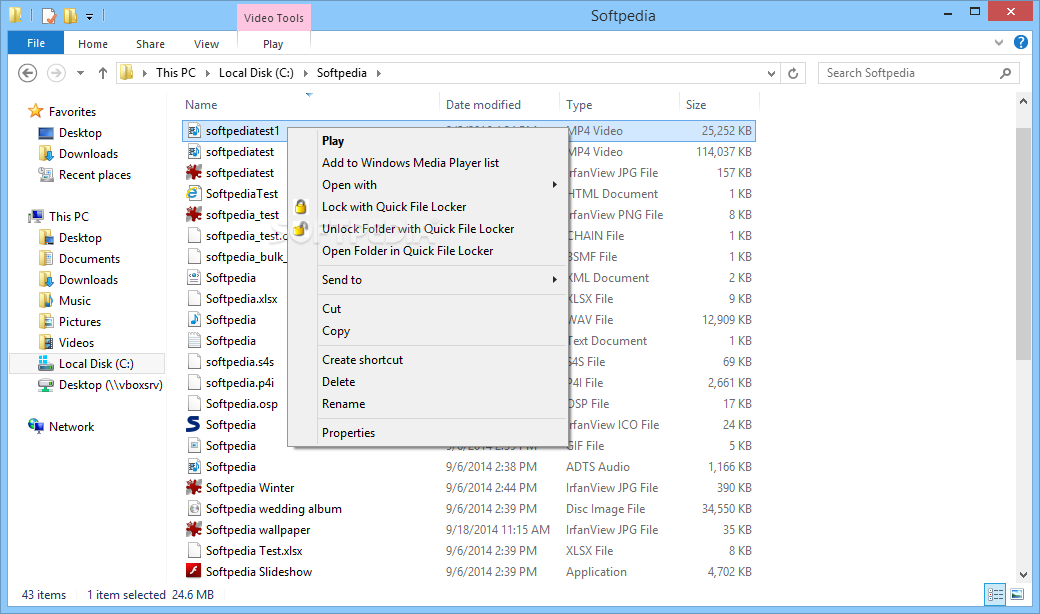
Task: Select Copy in the context menu
Action: [x=336, y=331]
